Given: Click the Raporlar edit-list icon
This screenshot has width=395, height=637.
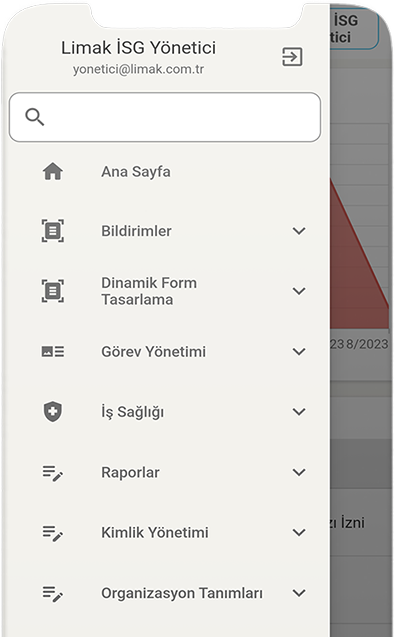Looking at the screenshot, I should pos(53,473).
